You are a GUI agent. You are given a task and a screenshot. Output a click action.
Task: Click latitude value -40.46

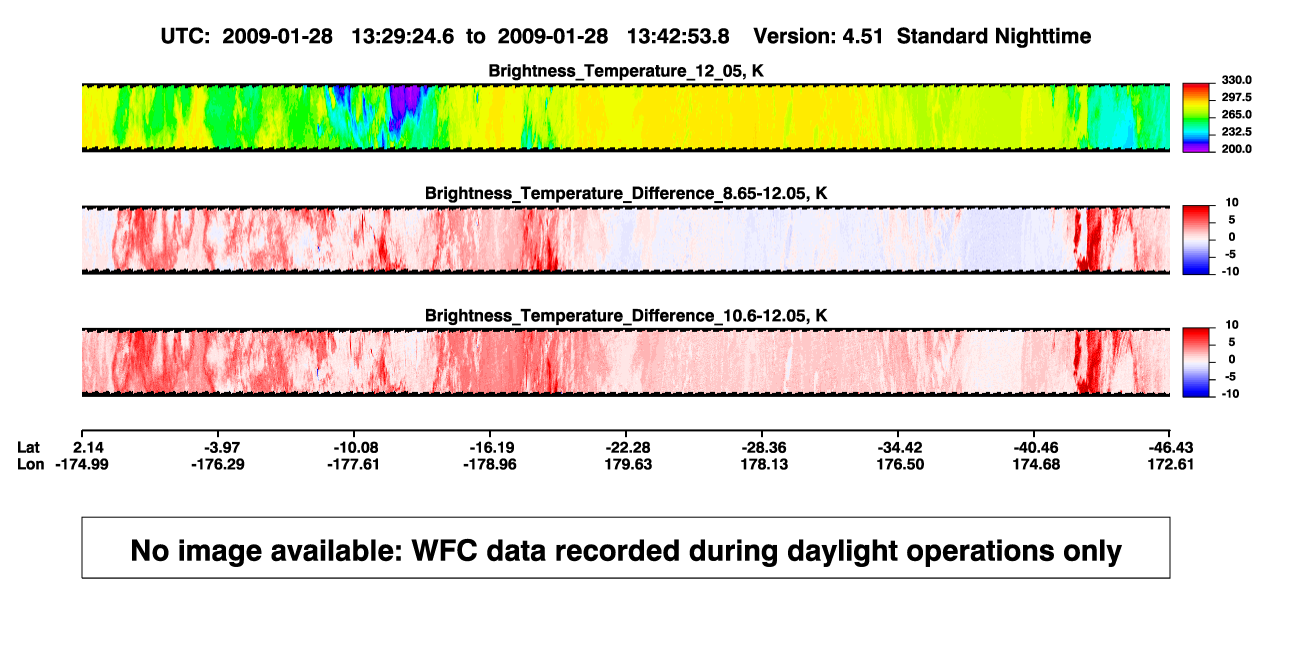(1034, 446)
